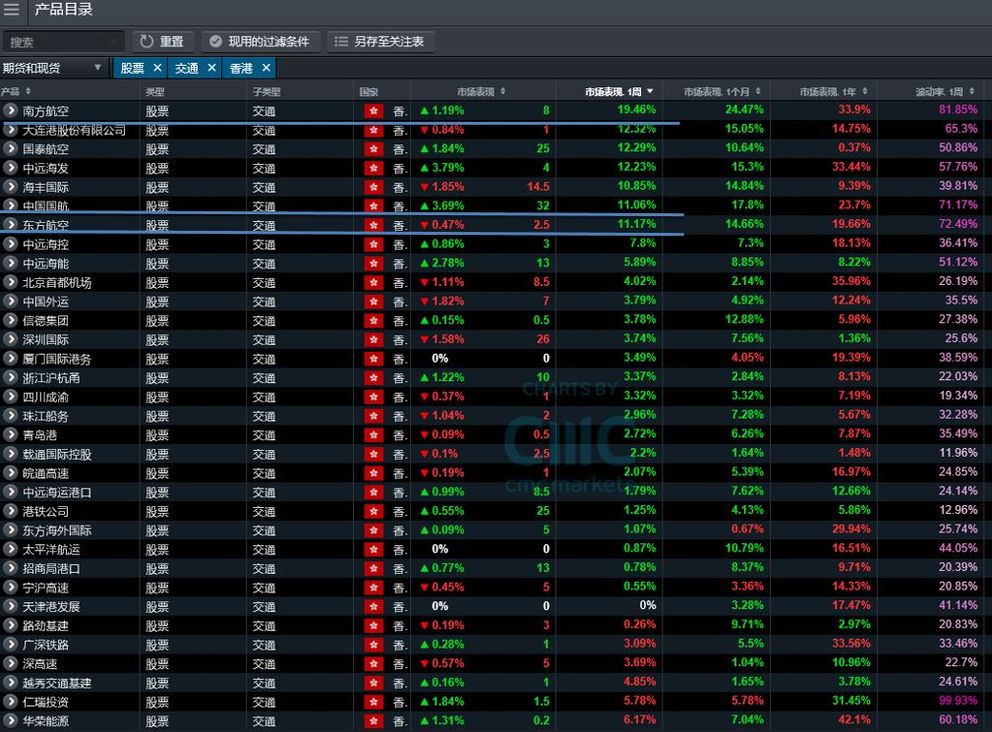Click the Hong Kong flag for 华荣能源
The image size is (992, 732).
373,721
